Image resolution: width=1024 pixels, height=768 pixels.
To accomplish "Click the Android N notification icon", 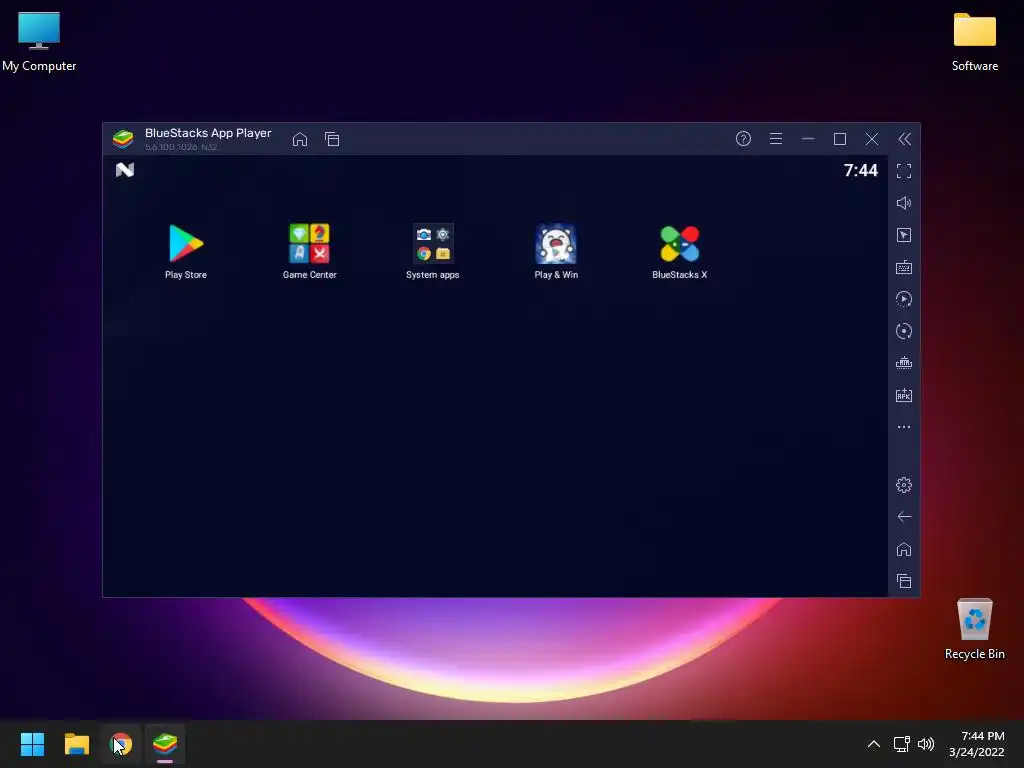I will point(125,170).
